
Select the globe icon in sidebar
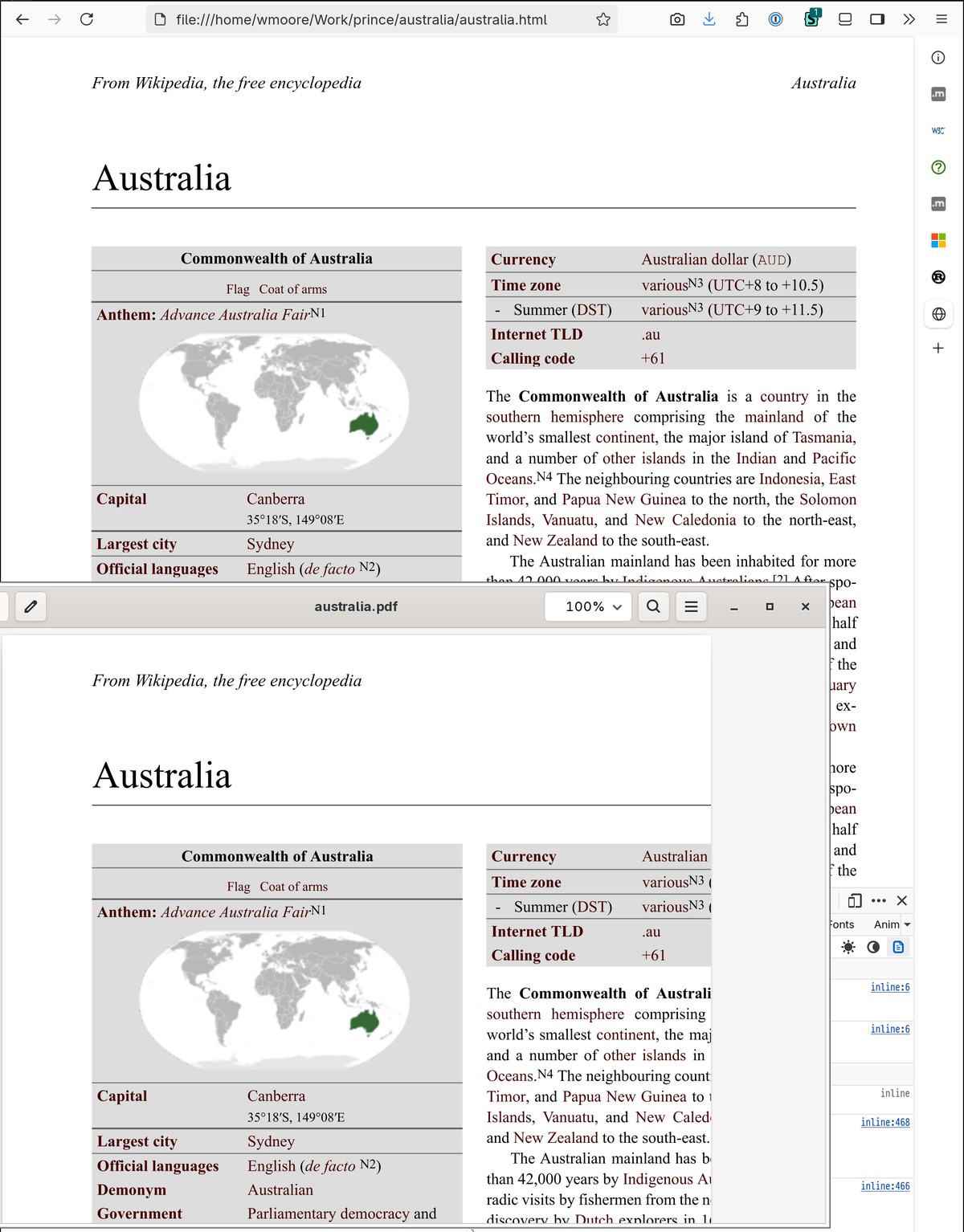pos(938,314)
